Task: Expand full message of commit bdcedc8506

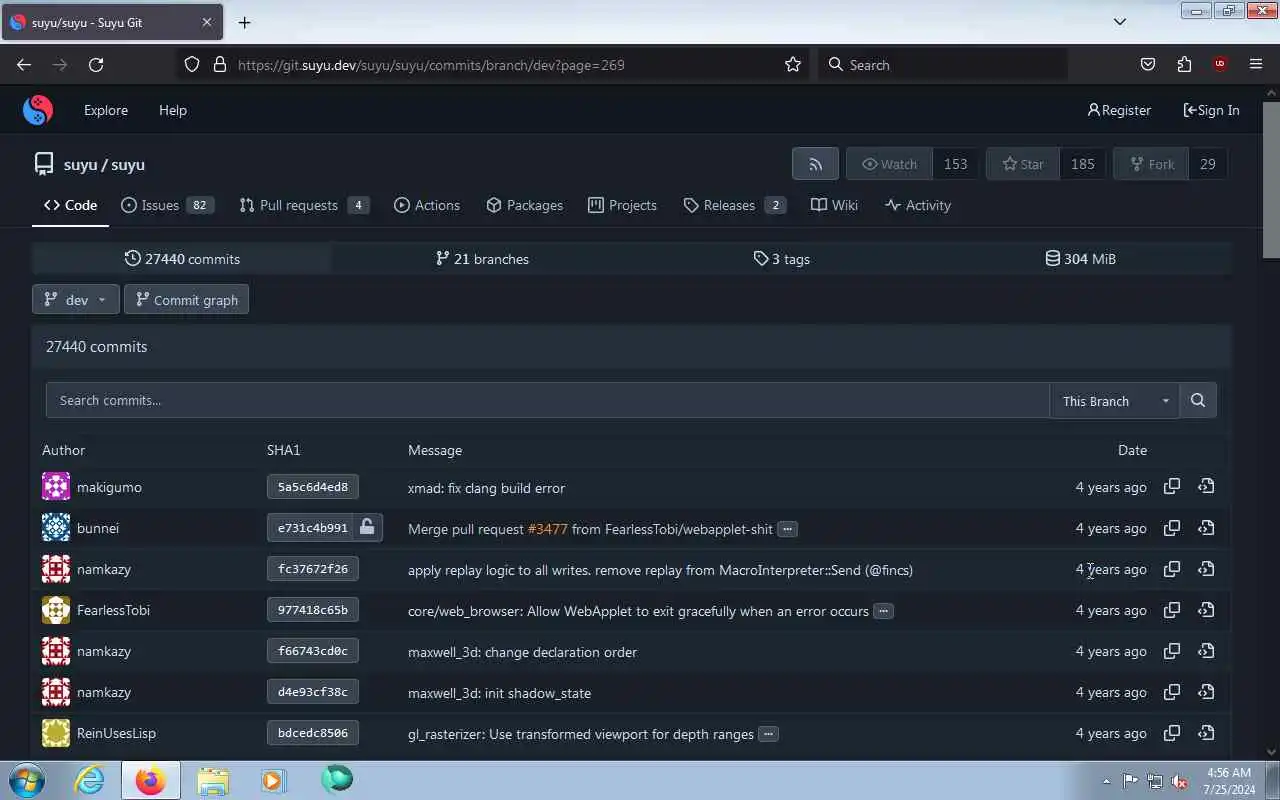Action: [x=768, y=734]
